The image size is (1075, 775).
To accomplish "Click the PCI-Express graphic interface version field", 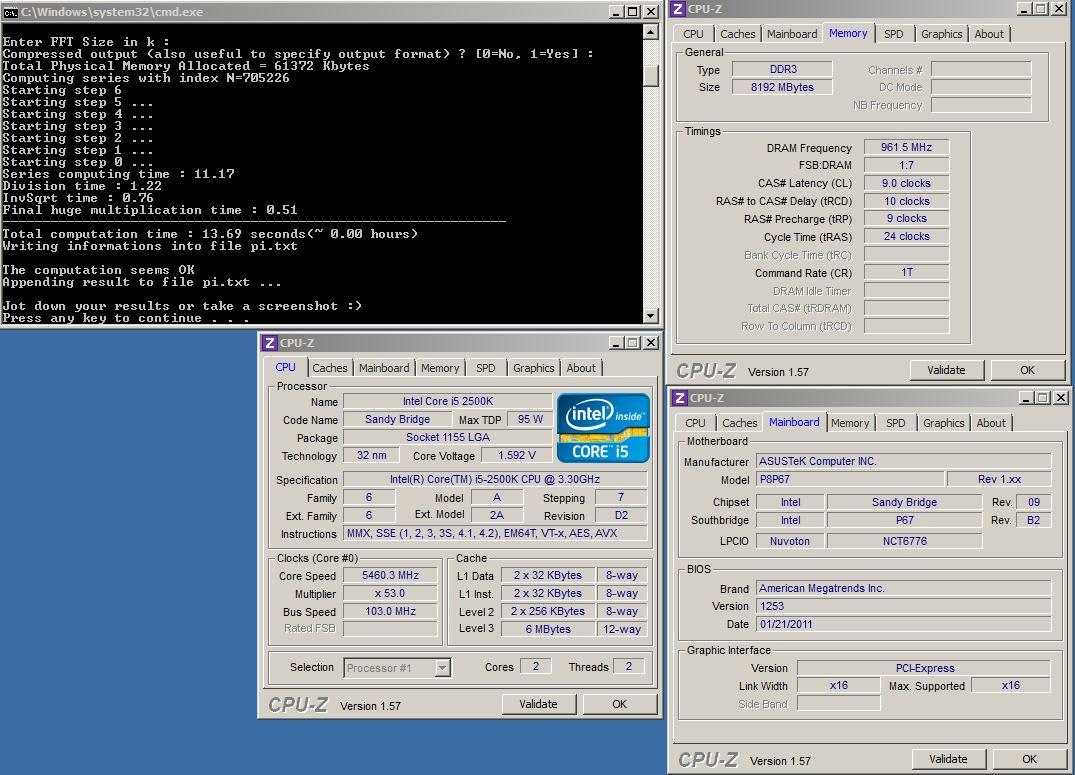I will click(x=924, y=668).
